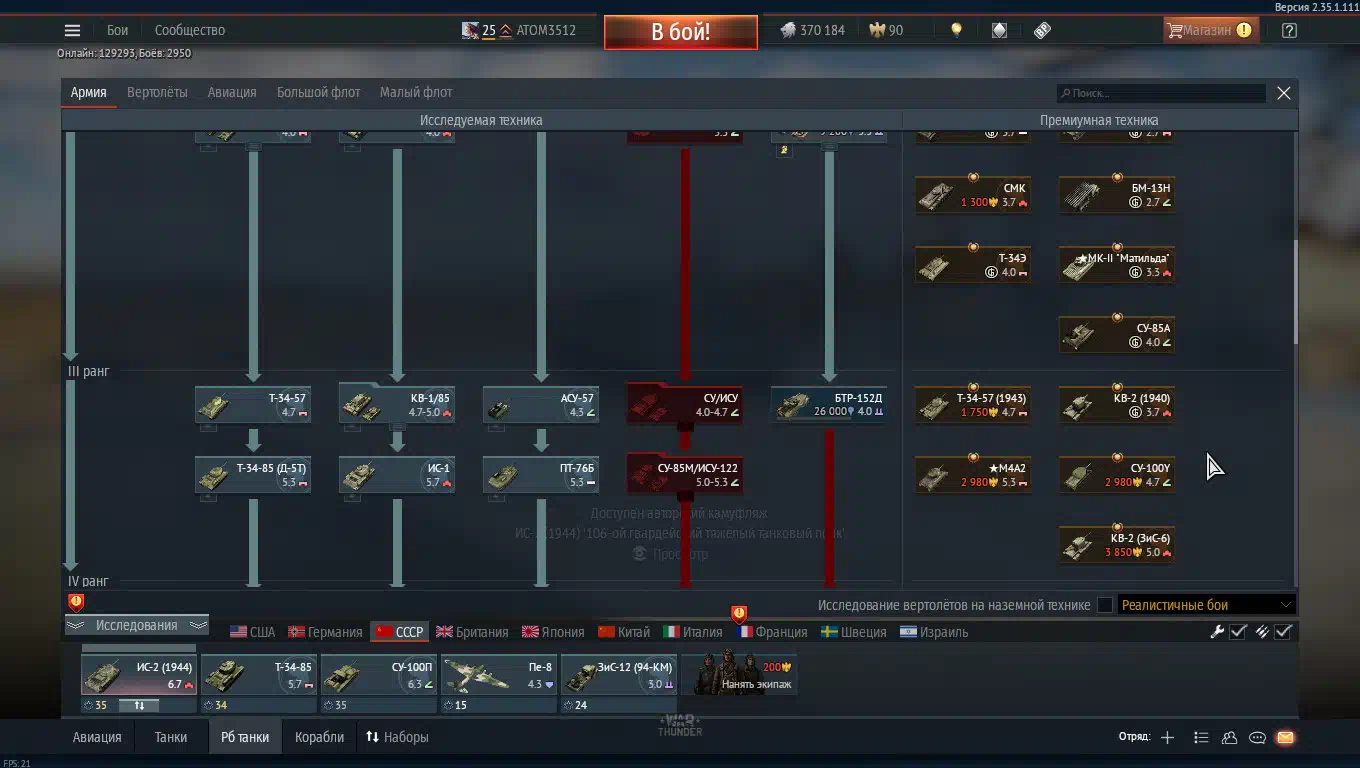Toggle helicopter research on ground vehicles checkbox

pyautogui.click(x=1105, y=605)
